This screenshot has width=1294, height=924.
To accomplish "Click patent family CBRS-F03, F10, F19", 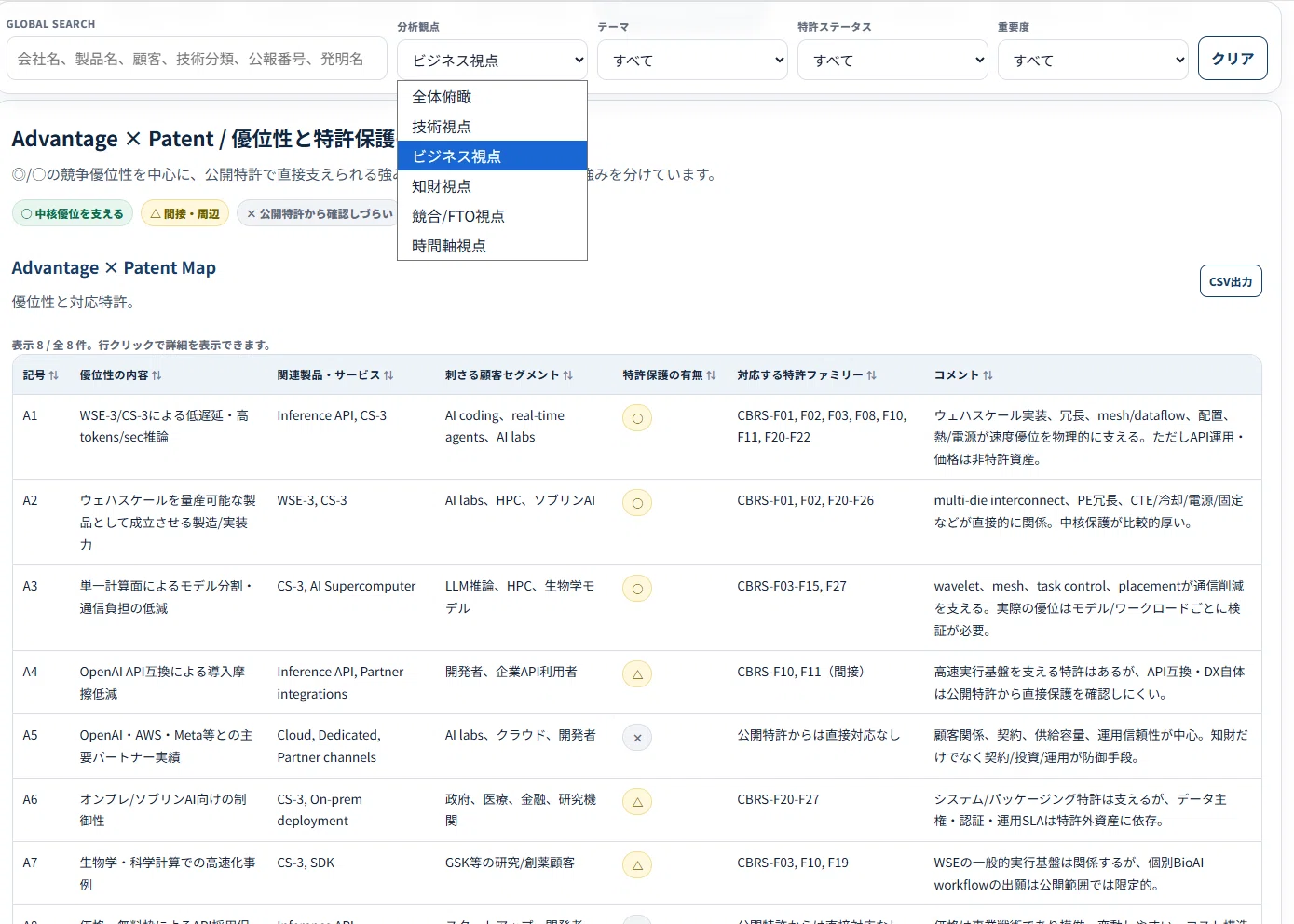I will (x=793, y=863).
